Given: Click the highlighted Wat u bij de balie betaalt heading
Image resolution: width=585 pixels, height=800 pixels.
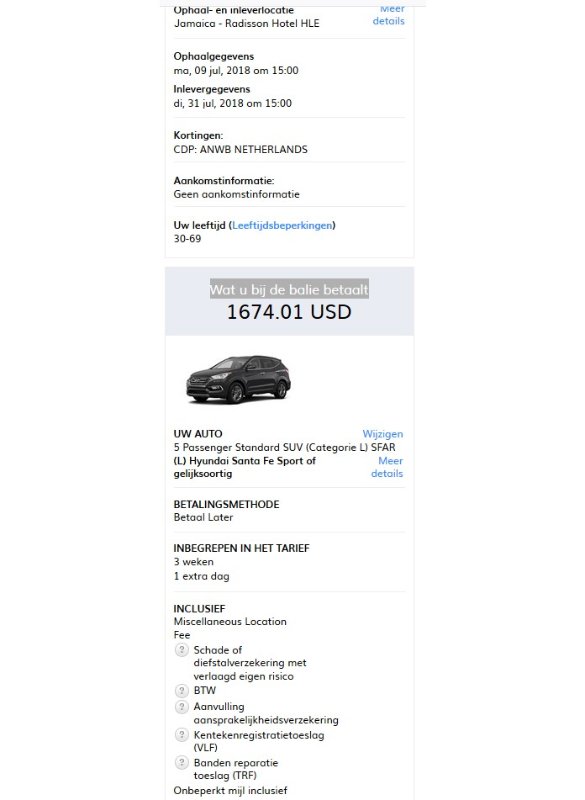Looking at the screenshot, I should click(289, 289).
